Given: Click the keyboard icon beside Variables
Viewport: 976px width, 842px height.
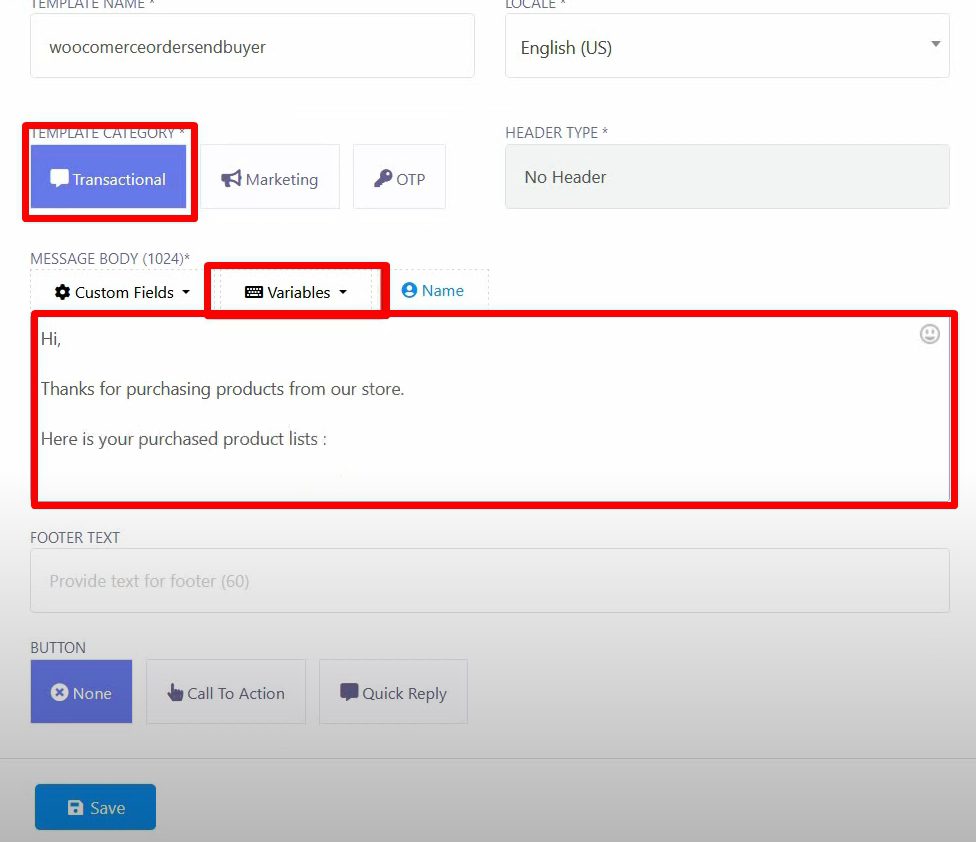Looking at the screenshot, I should click(x=254, y=292).
